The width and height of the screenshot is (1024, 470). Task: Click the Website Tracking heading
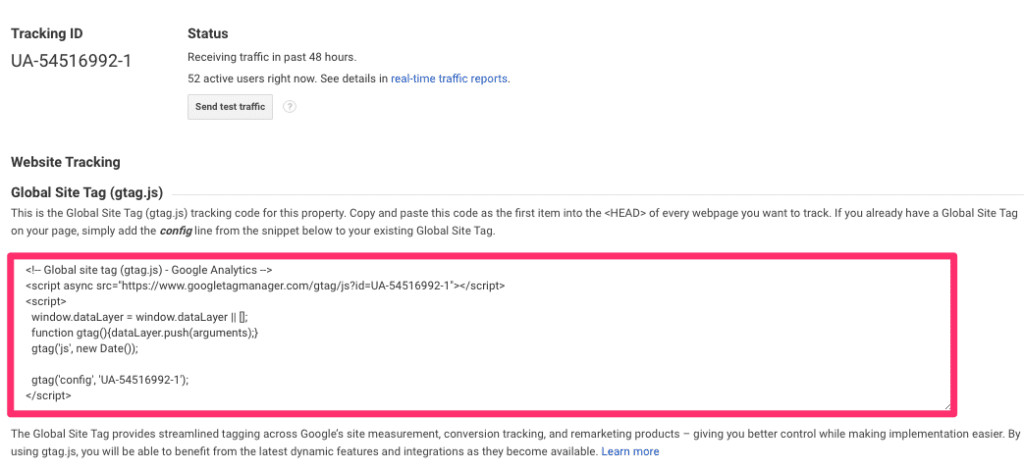pyautogui.click(x=66, y=161)
